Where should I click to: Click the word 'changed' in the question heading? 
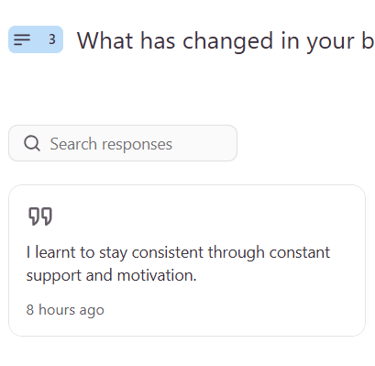click(x=228, y=42)
